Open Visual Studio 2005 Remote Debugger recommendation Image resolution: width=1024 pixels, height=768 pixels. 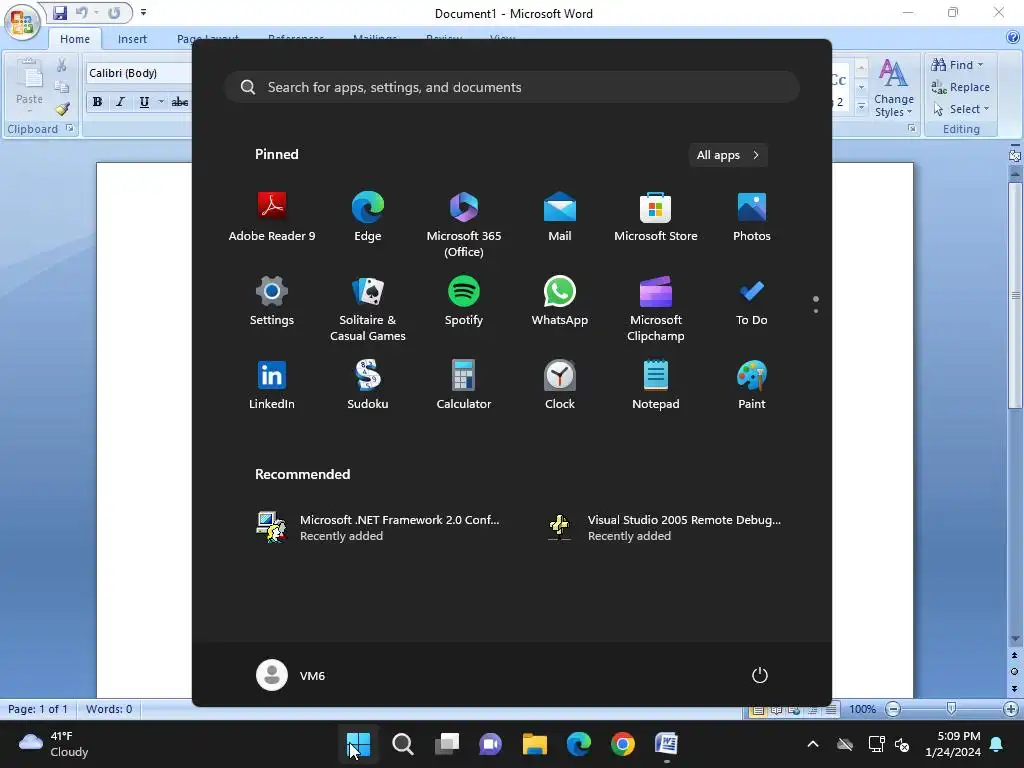coord(665,527)
